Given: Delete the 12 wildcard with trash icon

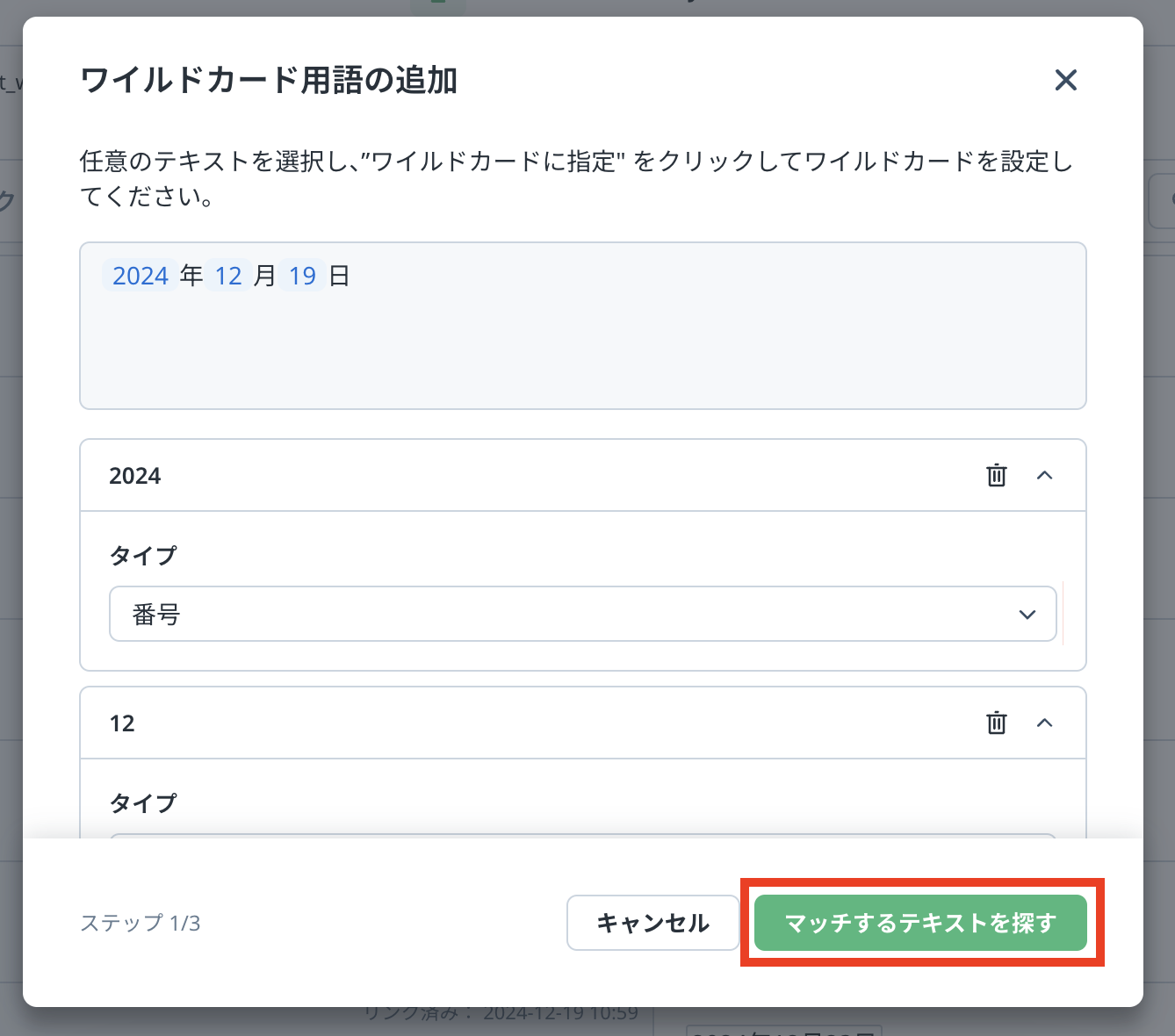Looking at the screenshot, I should 996,723.
